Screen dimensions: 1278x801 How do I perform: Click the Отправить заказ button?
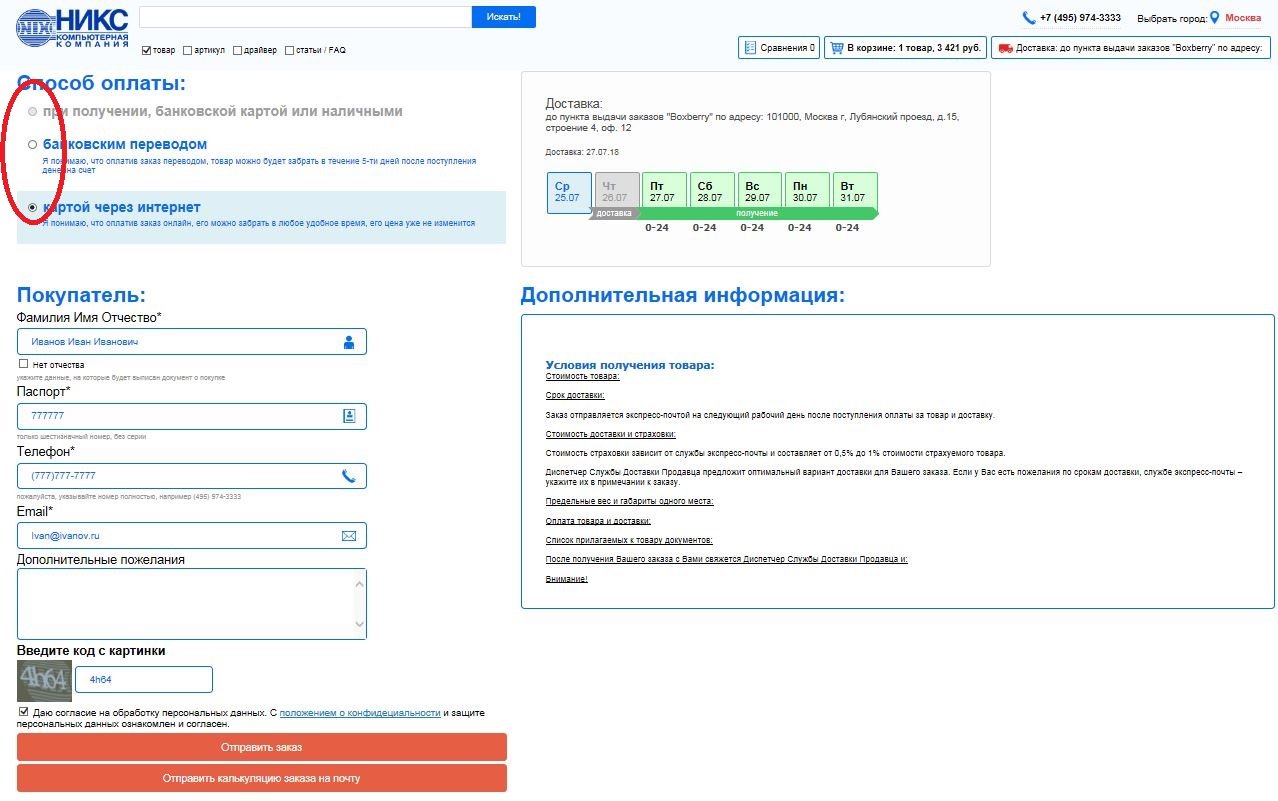262,747
